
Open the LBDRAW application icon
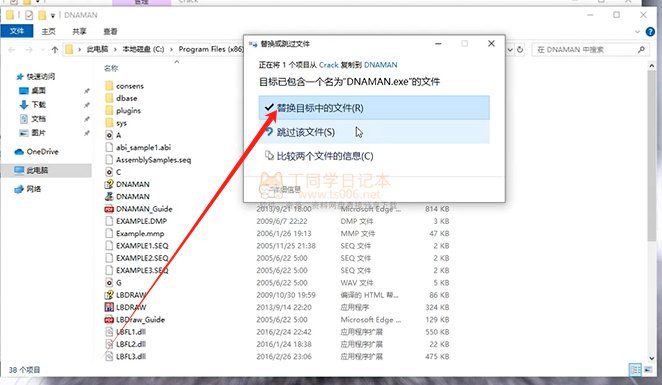[x=109, y=307]
